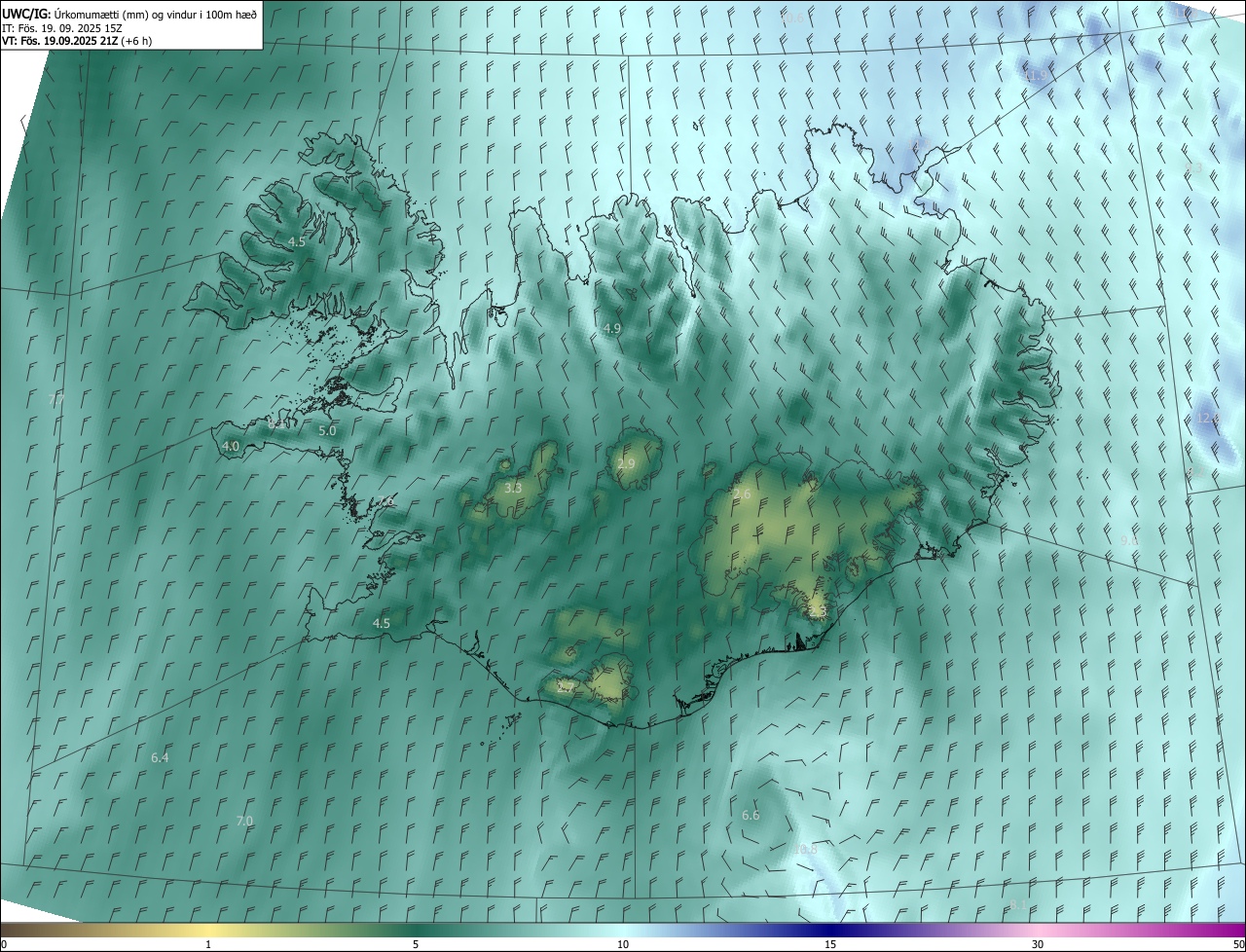The height and width of the screenshot is (952, 1246).
Task: Select the 2.3 value near the southeast coast
Action: tap(817, 611)
